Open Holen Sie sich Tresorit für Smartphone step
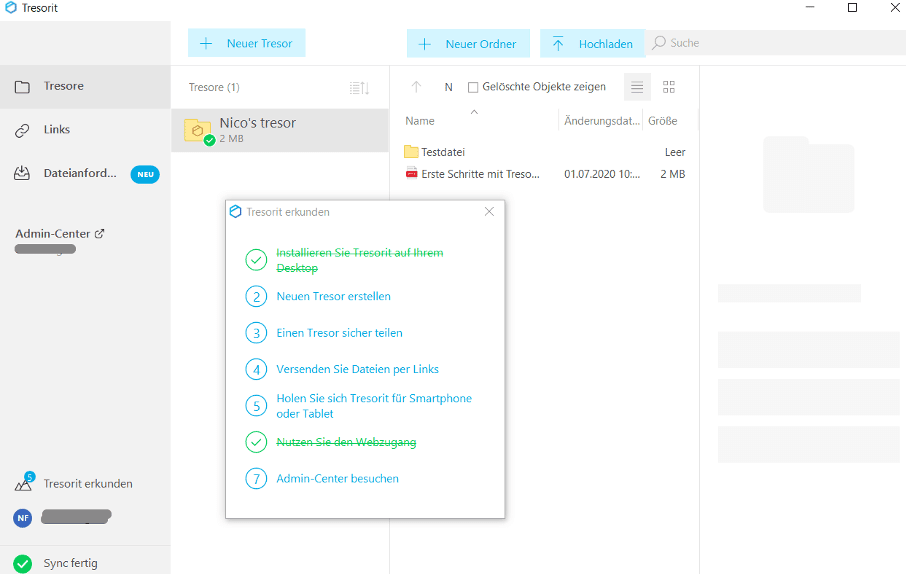The width and height of the screenshot is (906, 574). pyautogui.click(x=374, y=406)
